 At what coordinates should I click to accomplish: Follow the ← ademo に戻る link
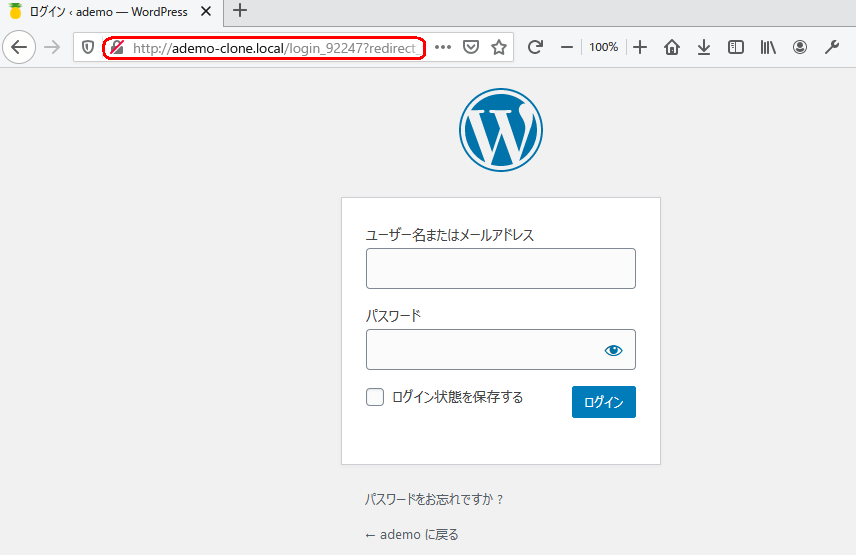pos(412,535)
